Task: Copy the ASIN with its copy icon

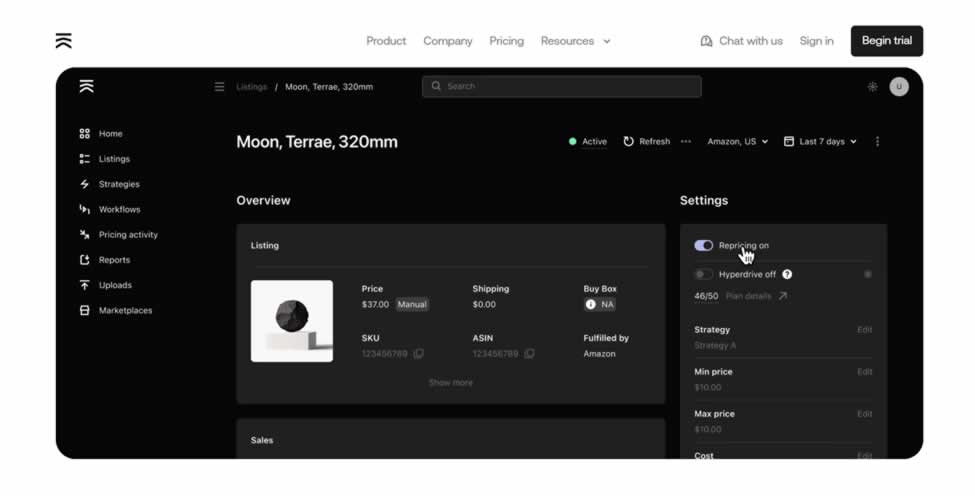Action: pos(530,354)
